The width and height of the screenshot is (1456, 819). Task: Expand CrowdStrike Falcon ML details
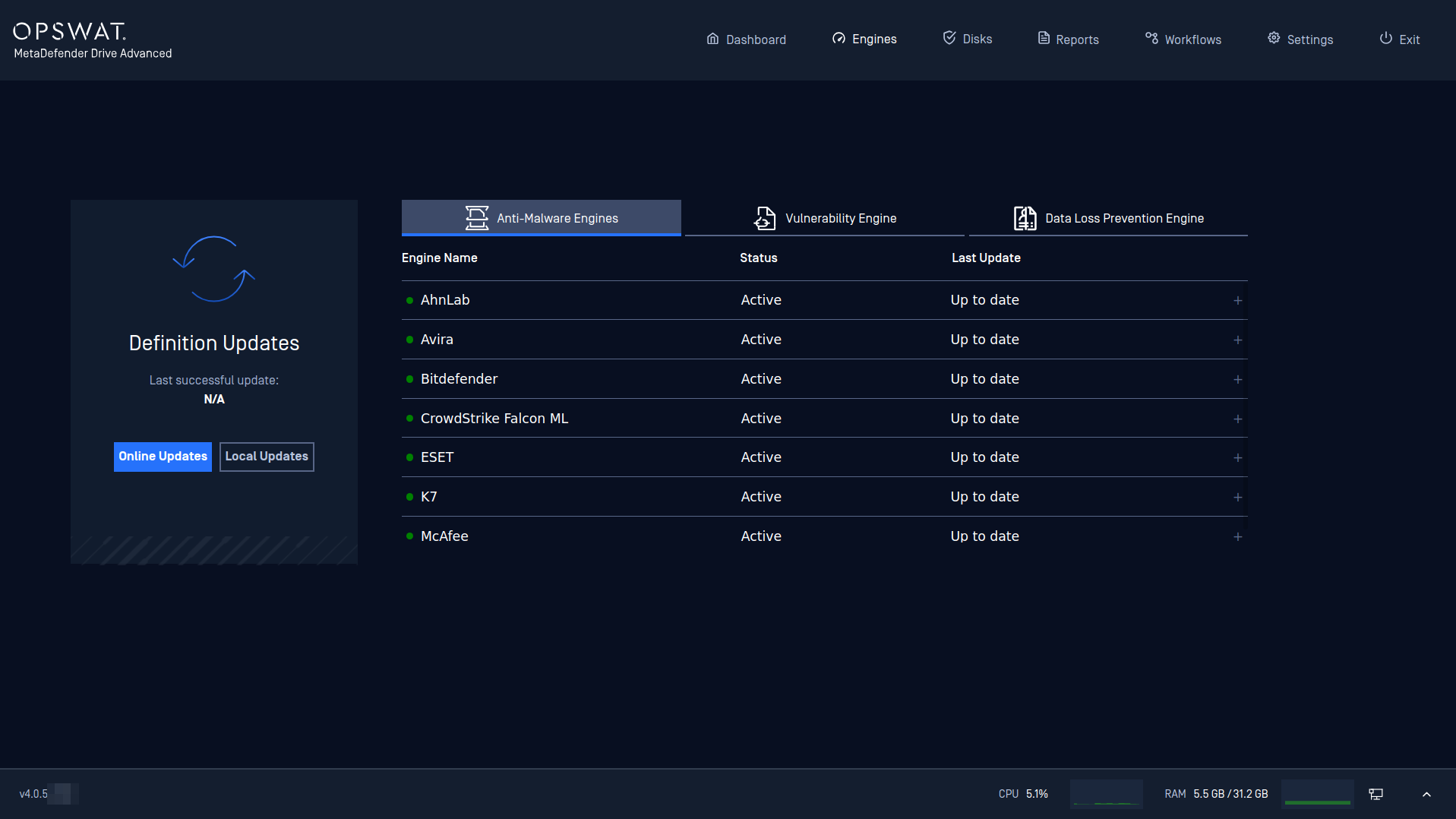pyautogui.click(x=1238, y=419)
